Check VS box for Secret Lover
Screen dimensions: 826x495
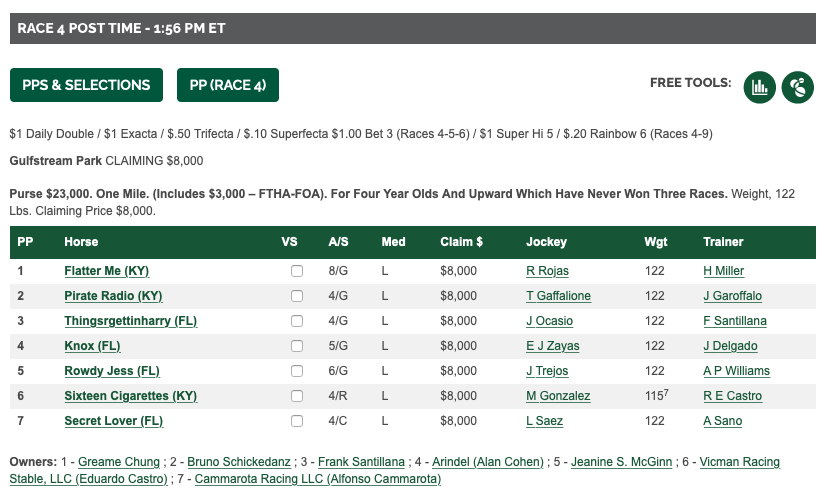point(297,421)
